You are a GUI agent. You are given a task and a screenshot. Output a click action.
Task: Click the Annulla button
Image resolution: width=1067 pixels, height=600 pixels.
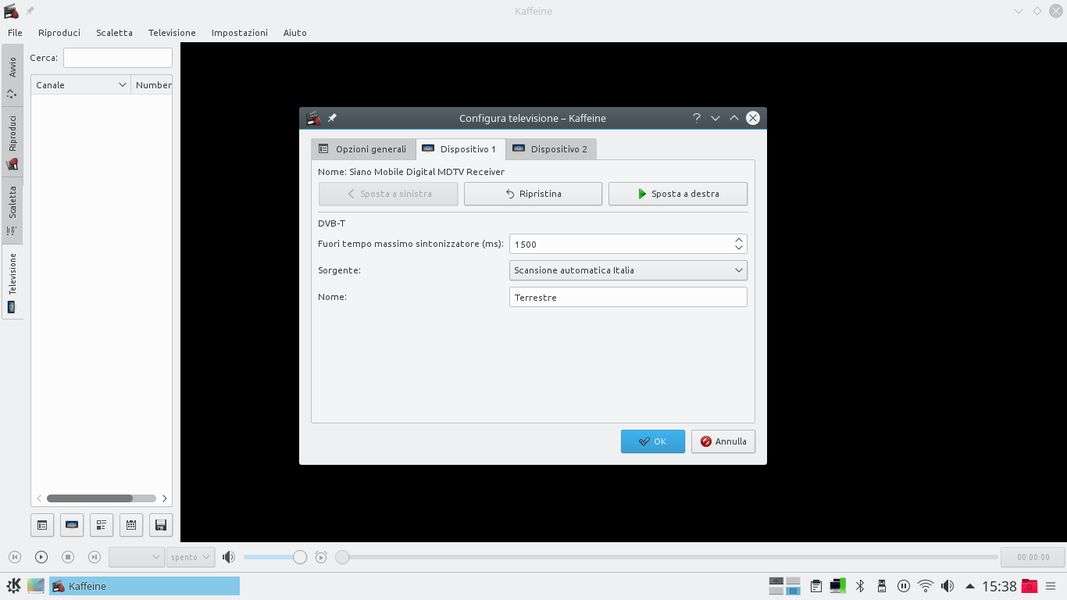(x=722, y=441)
